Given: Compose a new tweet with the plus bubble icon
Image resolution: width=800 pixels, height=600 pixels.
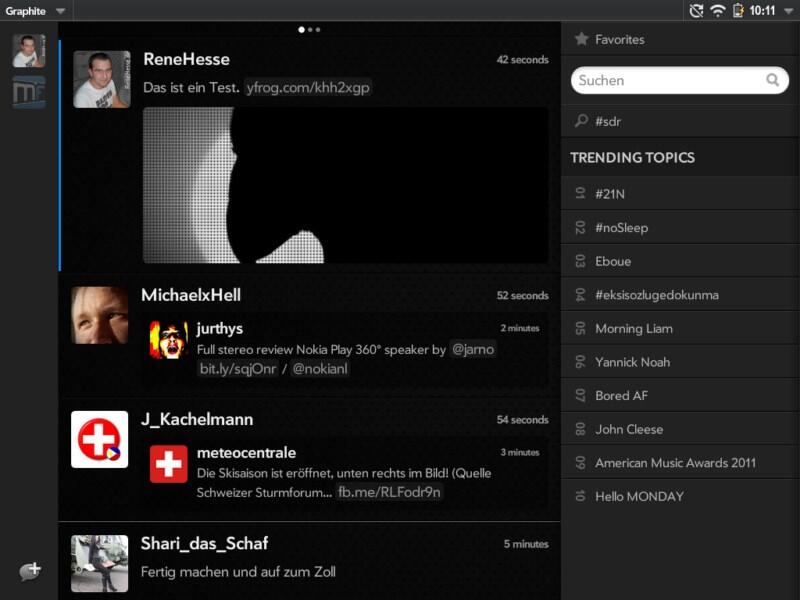Looking at the screenshot, I should click(x=30, y=571).
